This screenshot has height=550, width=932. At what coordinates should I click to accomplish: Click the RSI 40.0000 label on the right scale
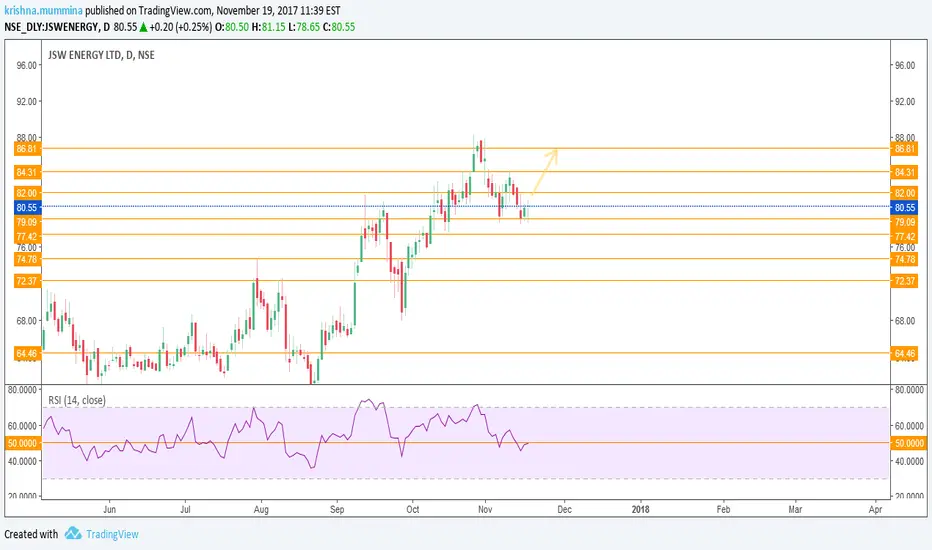909,461
